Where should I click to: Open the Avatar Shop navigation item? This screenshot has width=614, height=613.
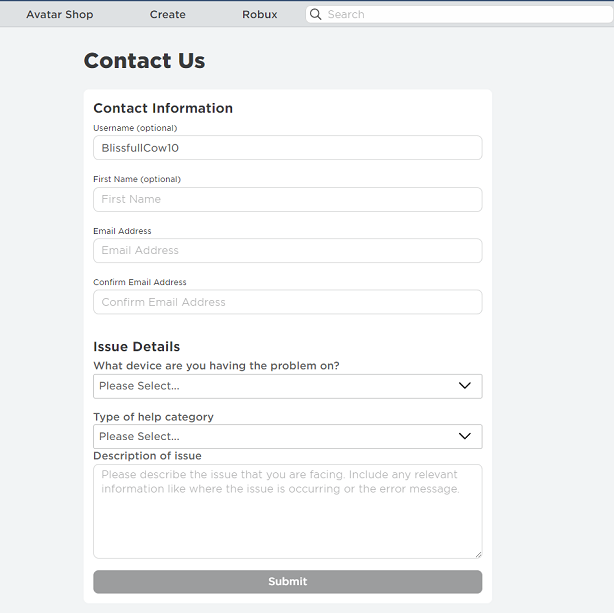[x=60, y=14]
